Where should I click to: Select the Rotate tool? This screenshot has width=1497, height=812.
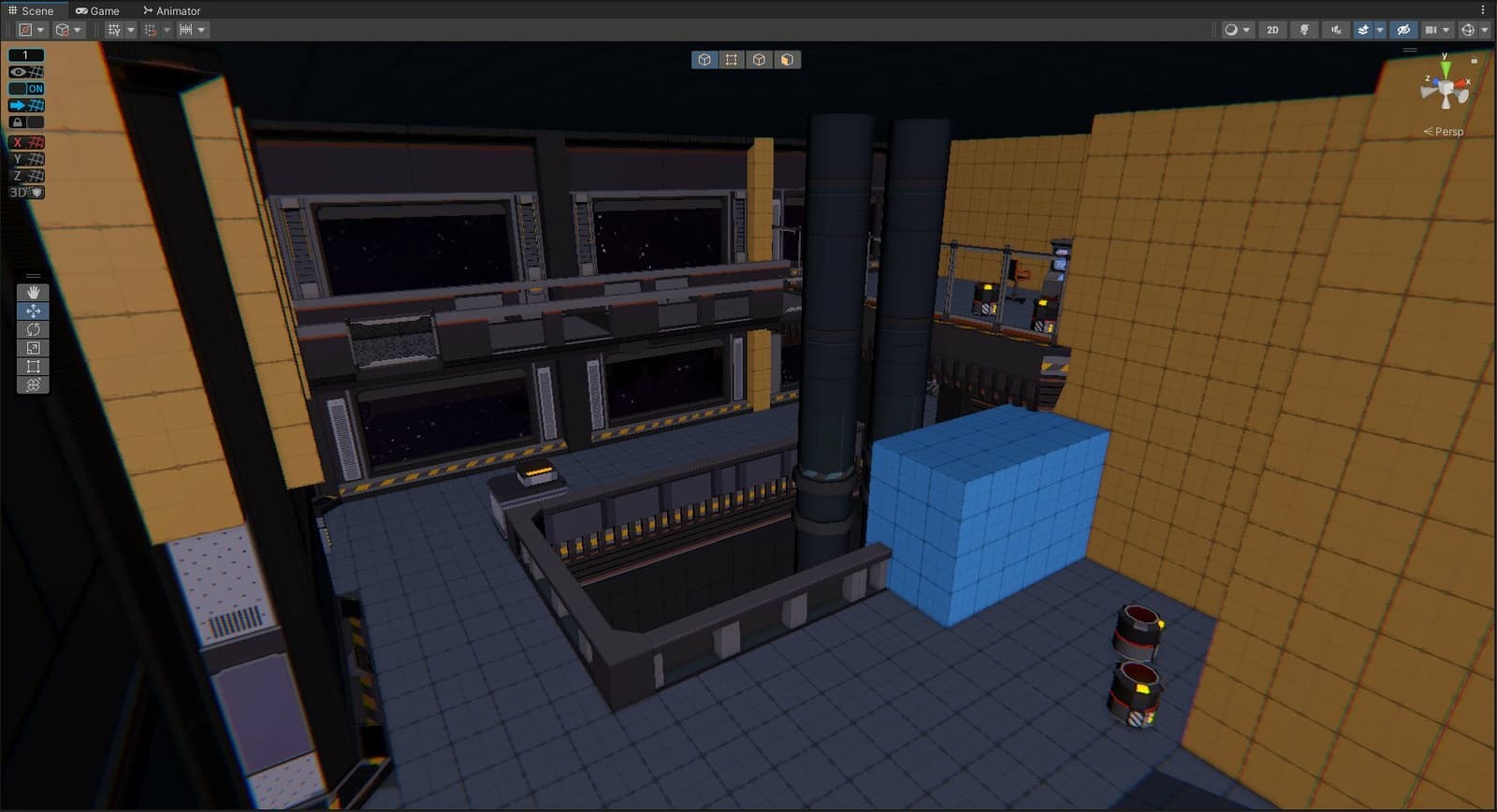pyautogui.click(x=33, y=329)
